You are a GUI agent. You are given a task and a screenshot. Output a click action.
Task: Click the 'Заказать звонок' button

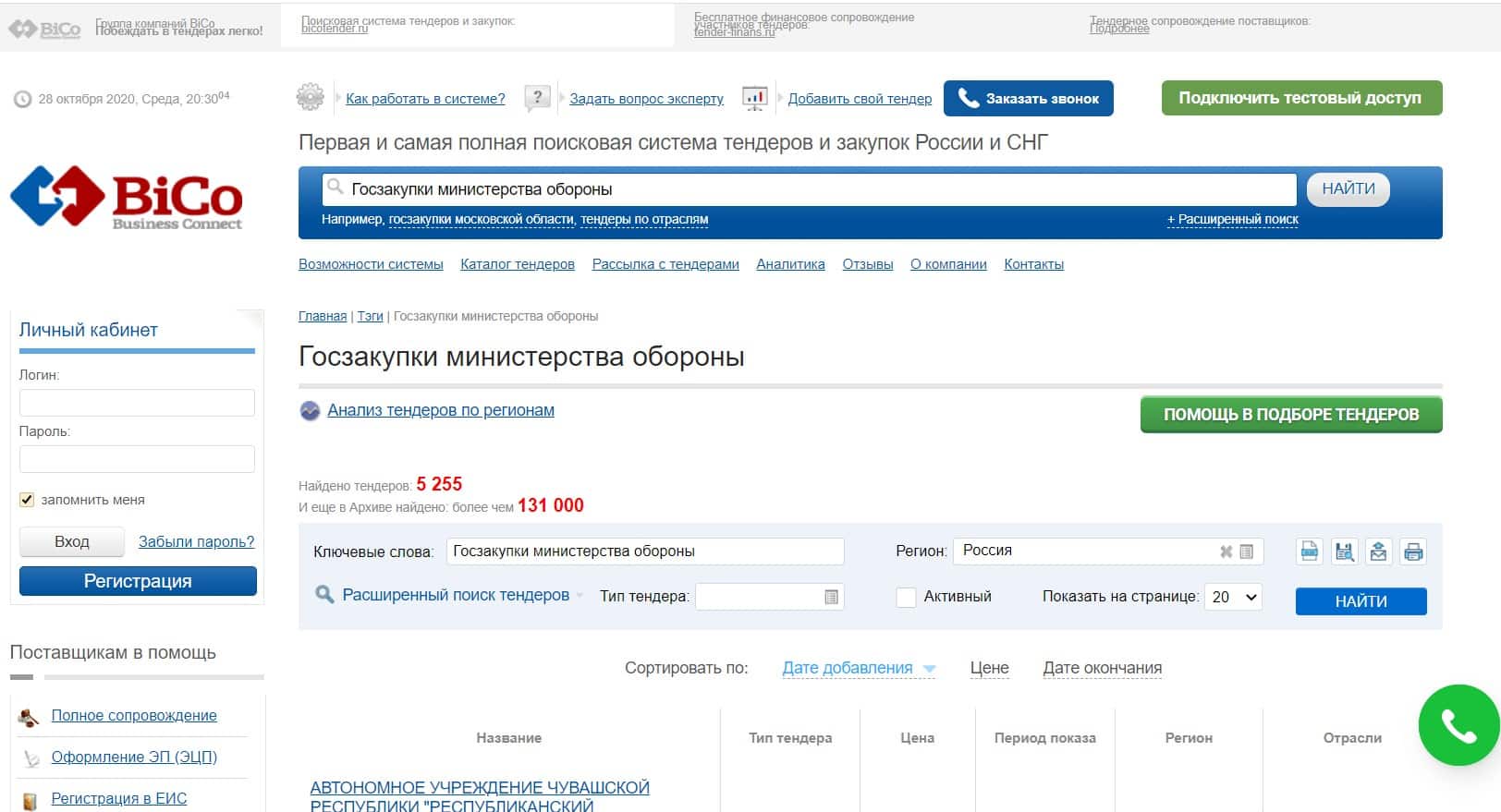pos(1028,99)
